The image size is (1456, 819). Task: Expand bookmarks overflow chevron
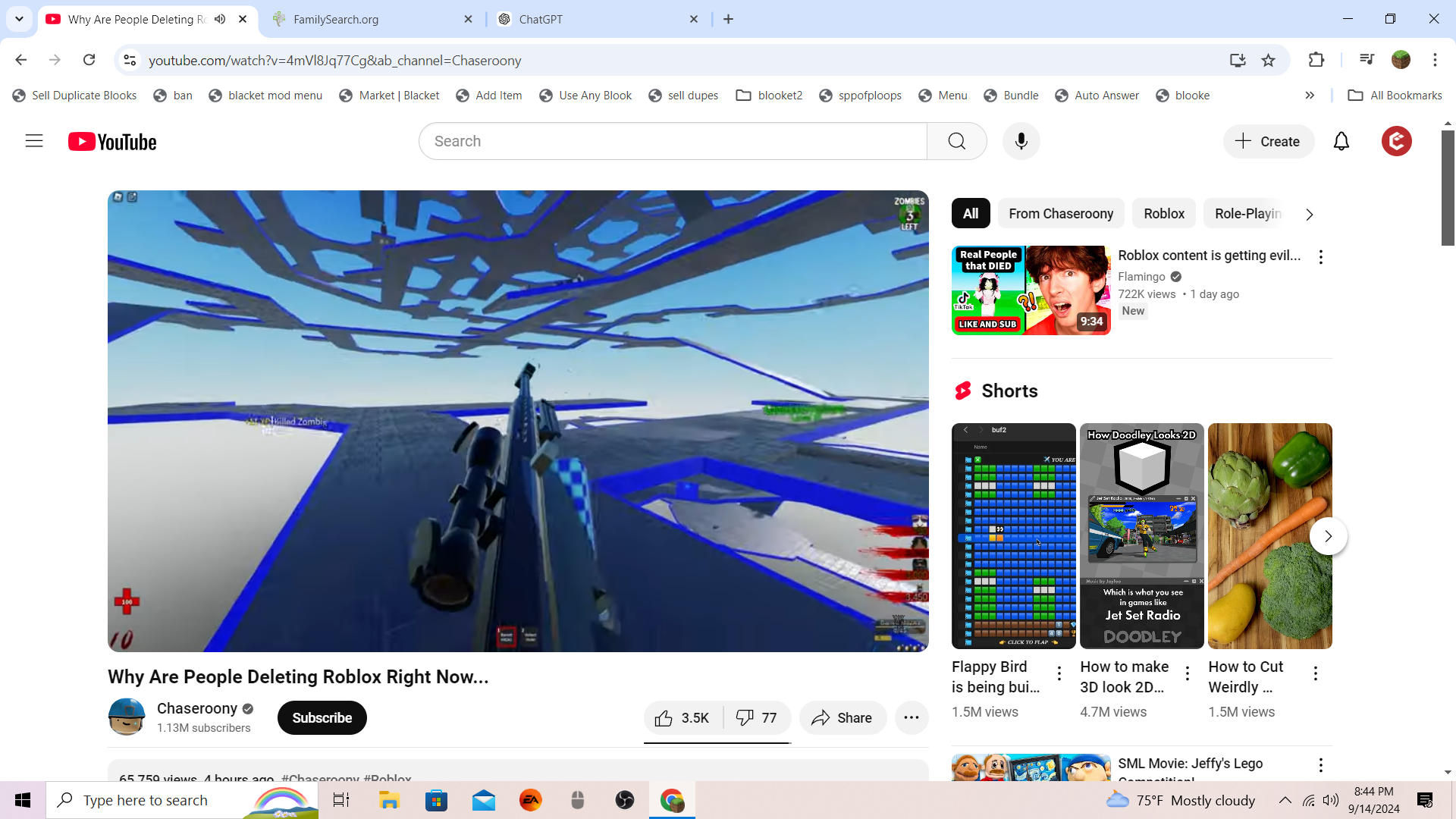click(1310, 96)
